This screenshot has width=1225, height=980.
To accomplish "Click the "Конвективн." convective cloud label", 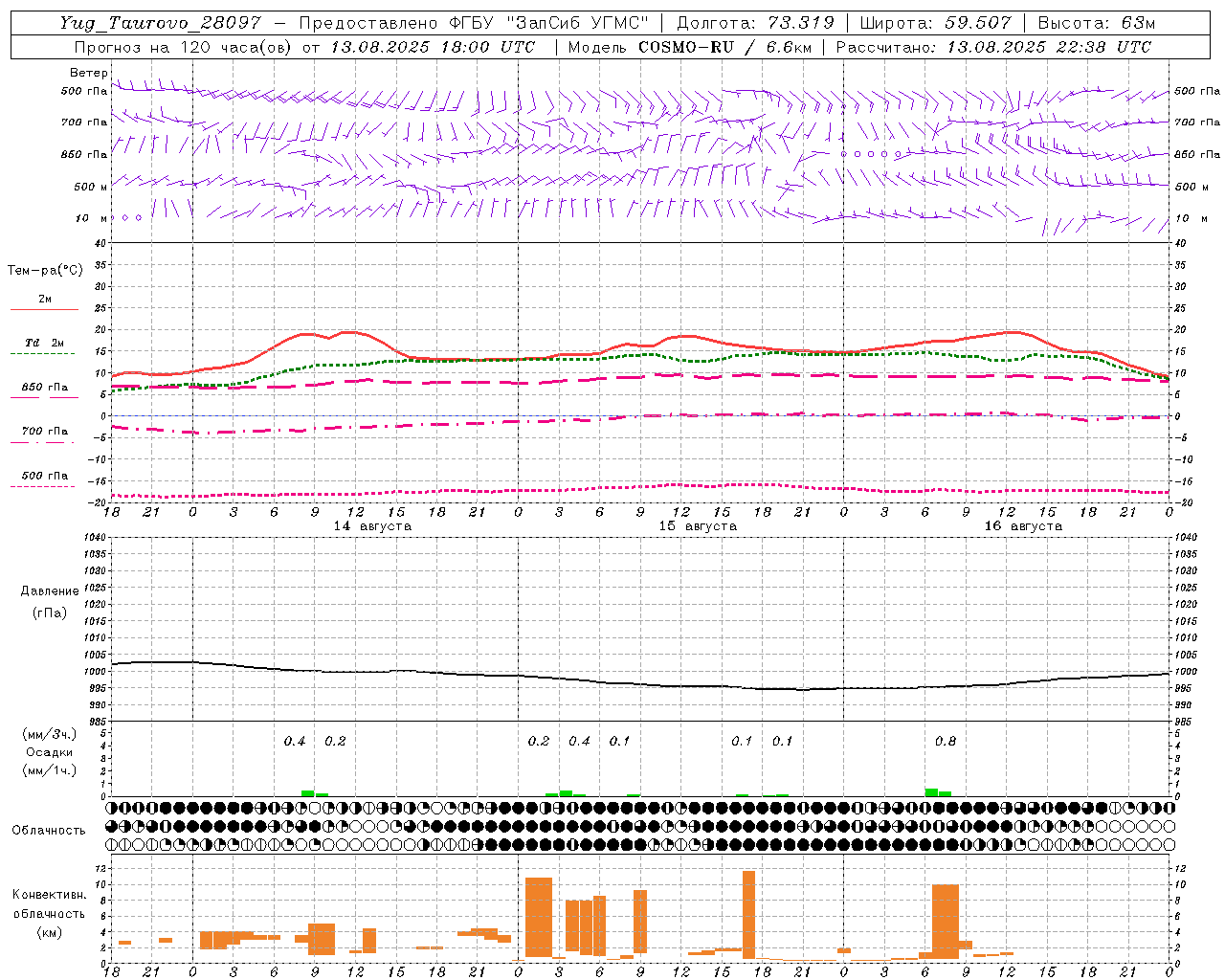I will (x=49, y=895).
